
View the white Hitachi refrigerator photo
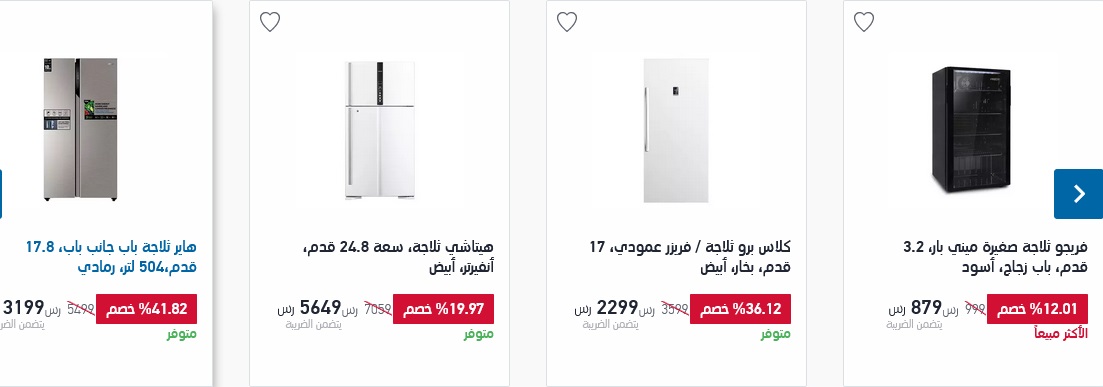(x=379, y=130)
